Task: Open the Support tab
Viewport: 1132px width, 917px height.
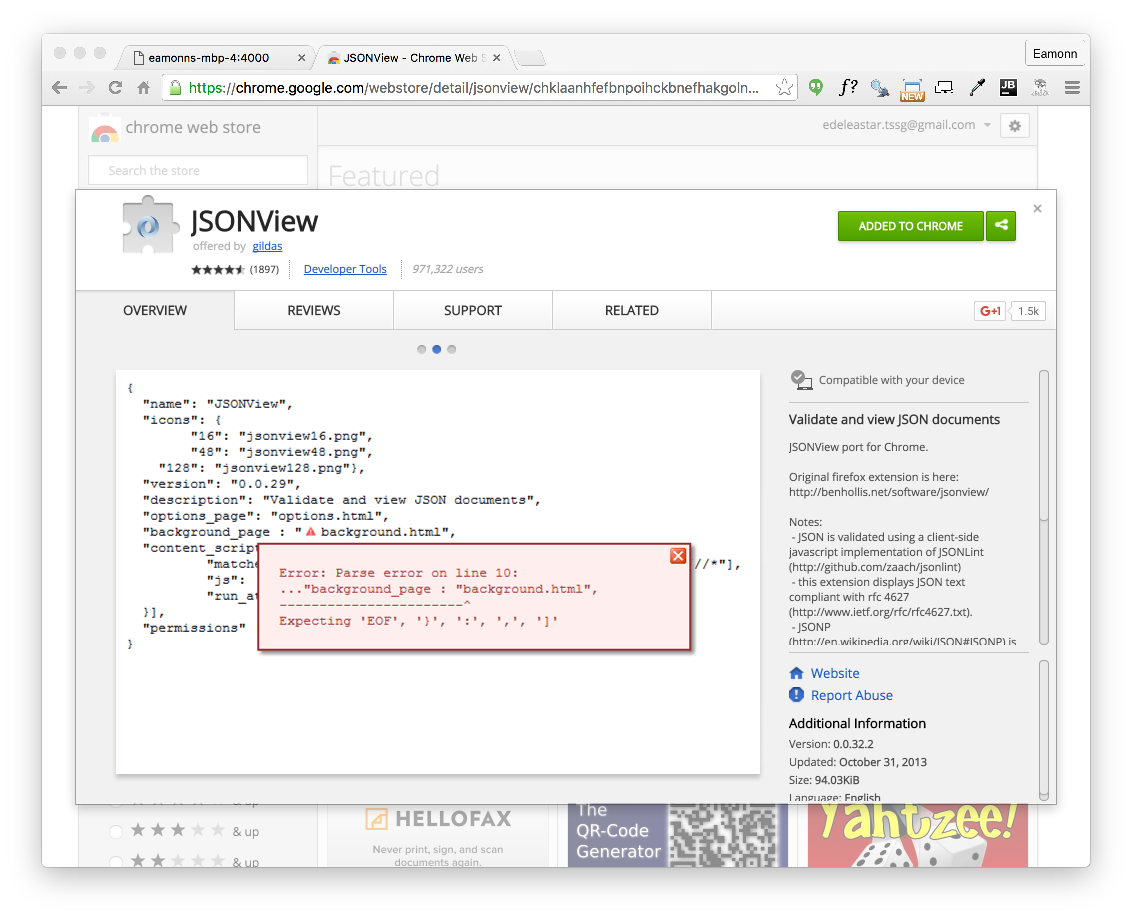Action: click(x=472, y=311)
